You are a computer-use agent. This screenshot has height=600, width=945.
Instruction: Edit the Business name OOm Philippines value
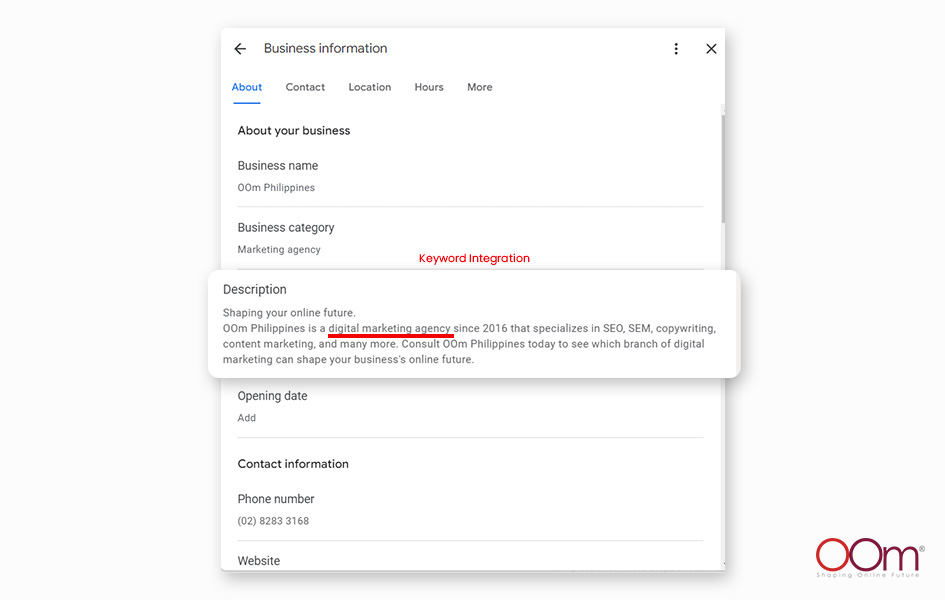click(276, 188)
